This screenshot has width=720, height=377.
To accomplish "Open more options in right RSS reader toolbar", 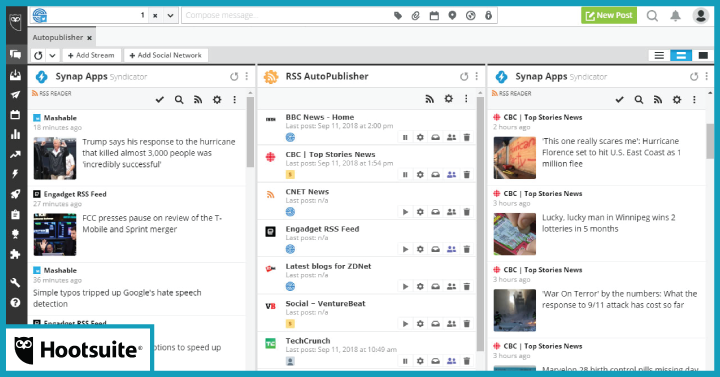I will pyautogui.click(x=694, y=100).
